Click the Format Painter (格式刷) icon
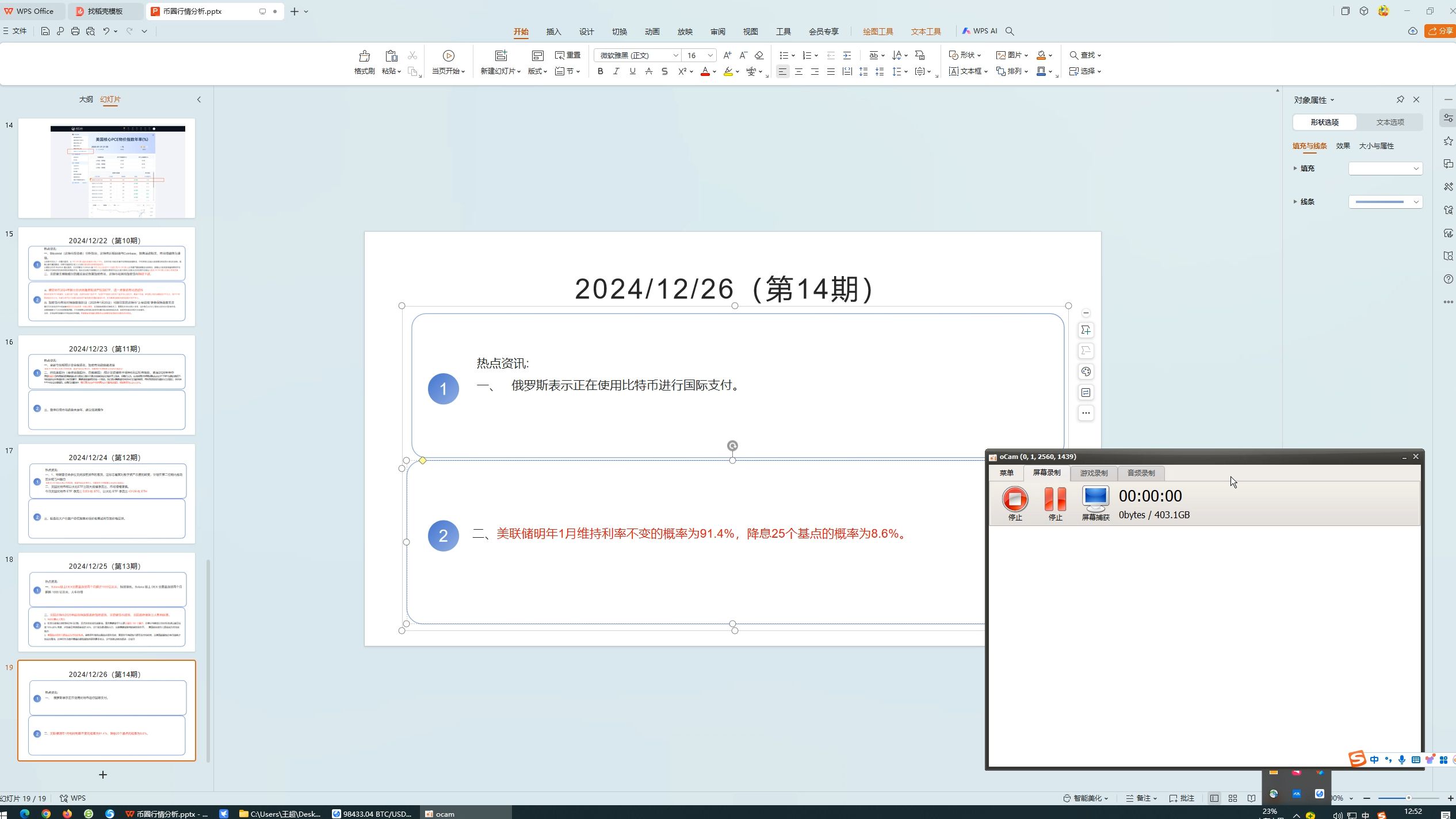Screen dimensions: 1456x819 (364, 56)
